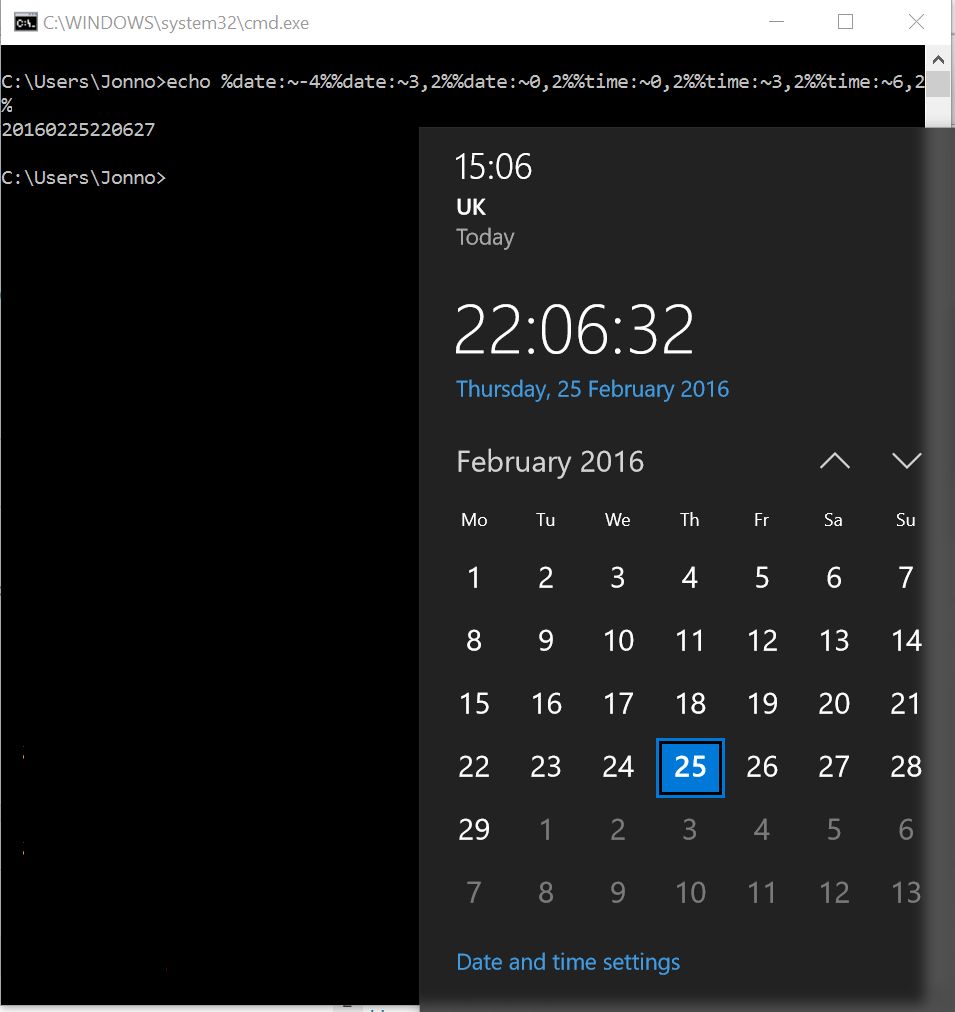Click the C:\Users\Jonno> empty prompt line
The height and width of the screenshot is (1012, 955).
pyautogui.click(x=83, y=177)
